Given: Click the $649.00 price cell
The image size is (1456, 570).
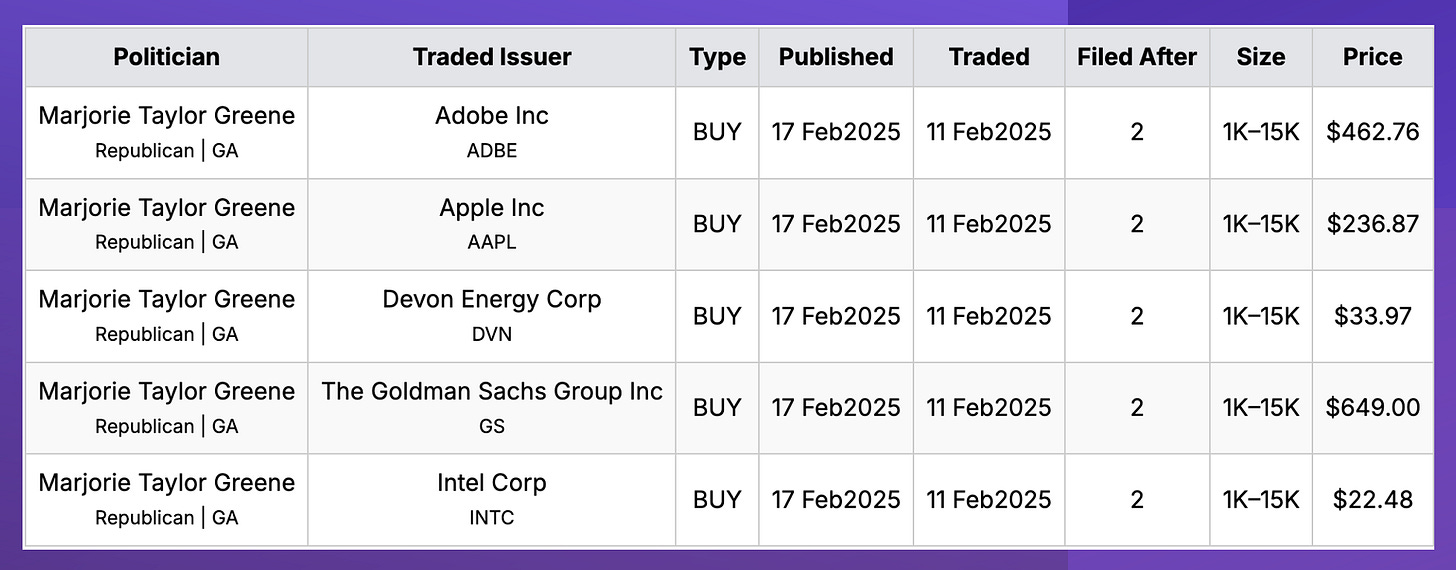Looking at the screenshot, I should (1373, 408).
